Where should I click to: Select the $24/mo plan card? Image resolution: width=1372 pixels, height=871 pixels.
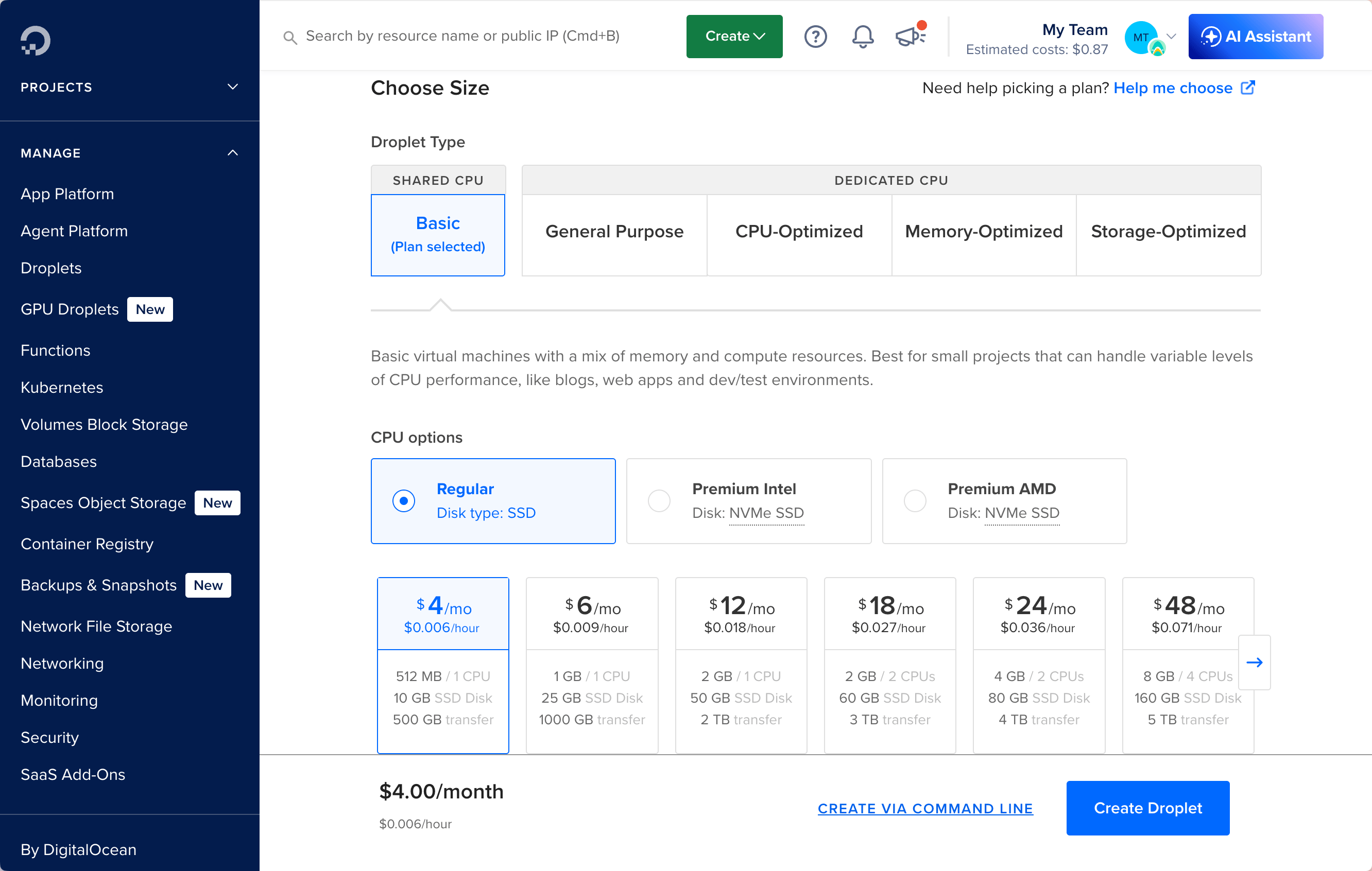tap(1039, 665)
